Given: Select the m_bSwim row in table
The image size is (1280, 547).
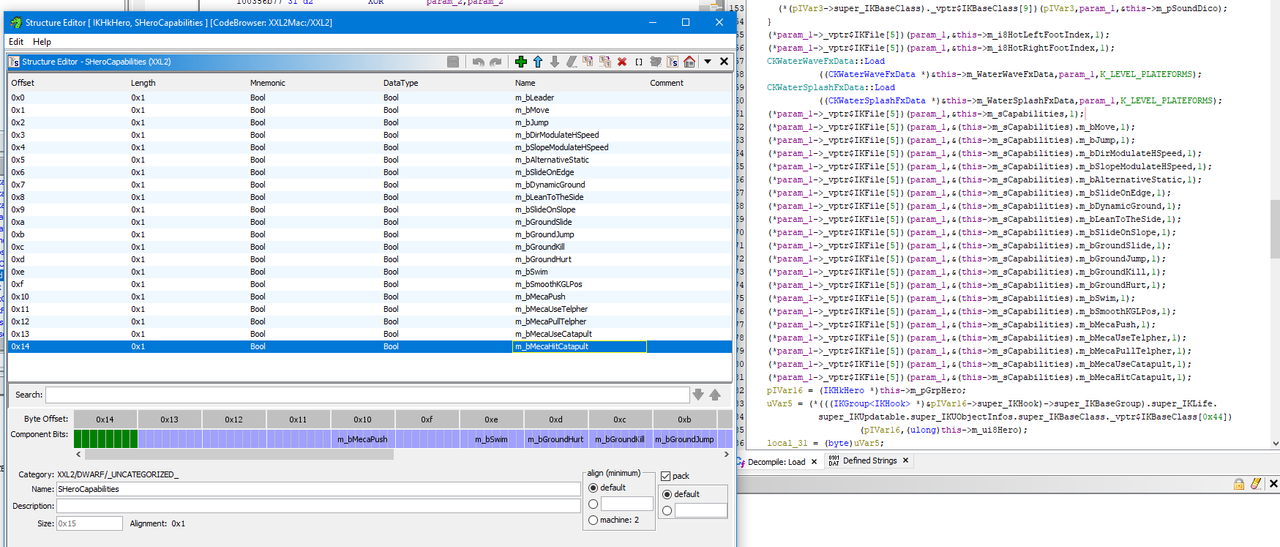Looking at the screenshot, I should tap(369, 272).
